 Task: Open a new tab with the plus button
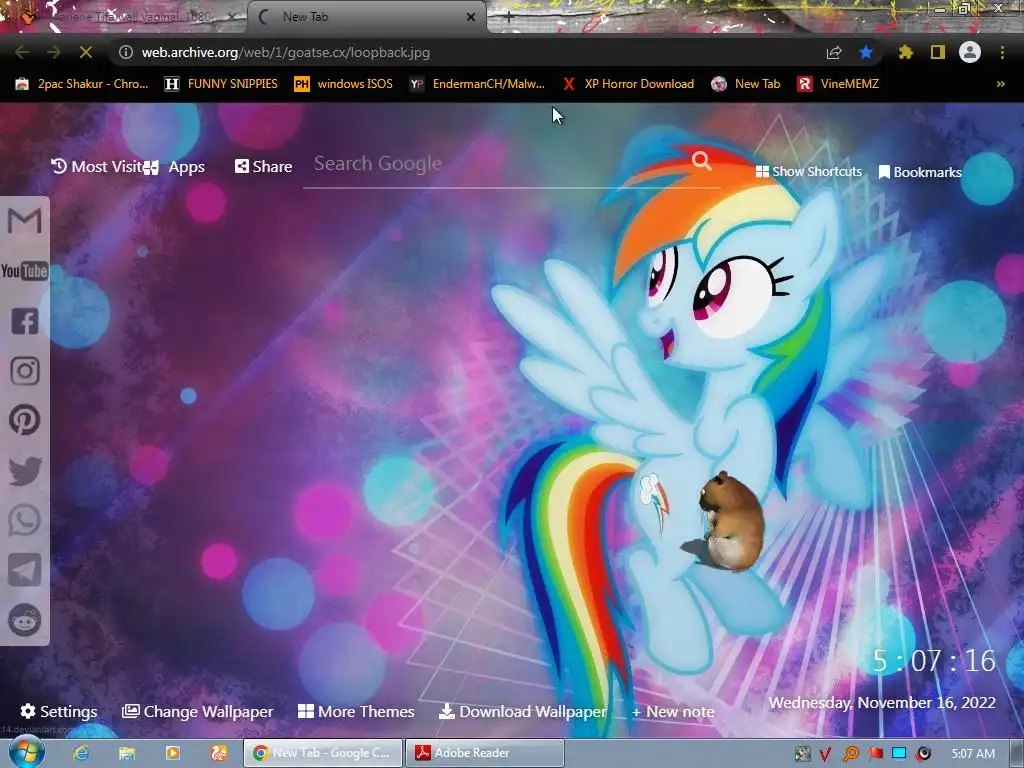(x=509, y=18)
